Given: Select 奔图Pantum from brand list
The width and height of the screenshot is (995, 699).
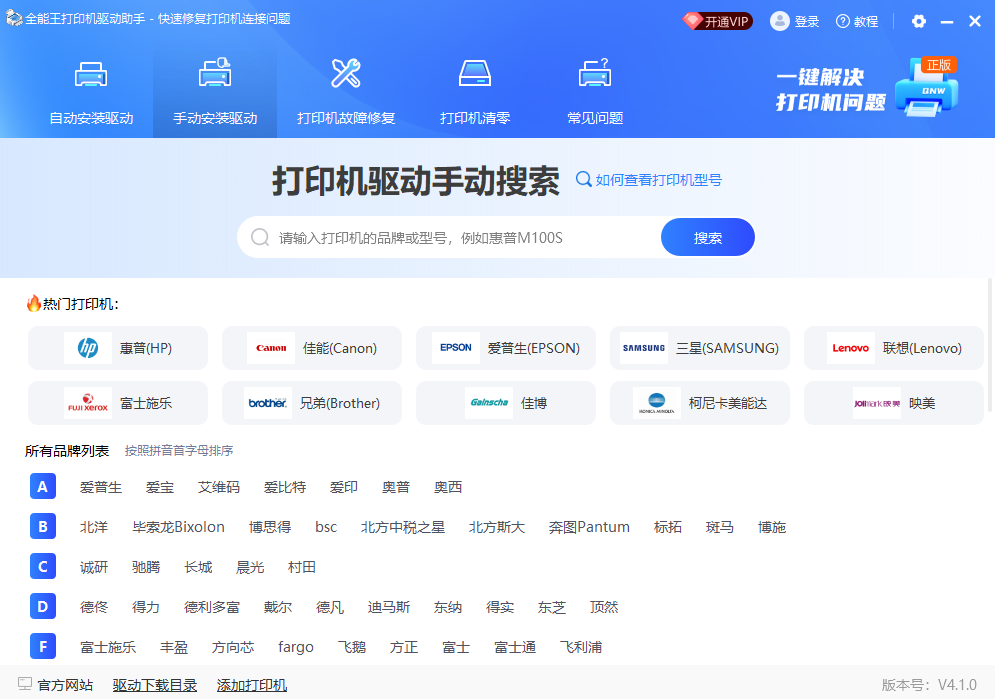Looking at the screenshot, I should pos(589,527).
